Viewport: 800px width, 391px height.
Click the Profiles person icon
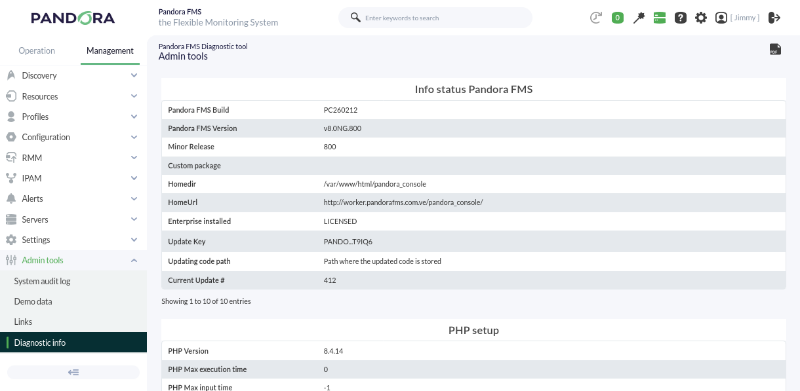11,116
